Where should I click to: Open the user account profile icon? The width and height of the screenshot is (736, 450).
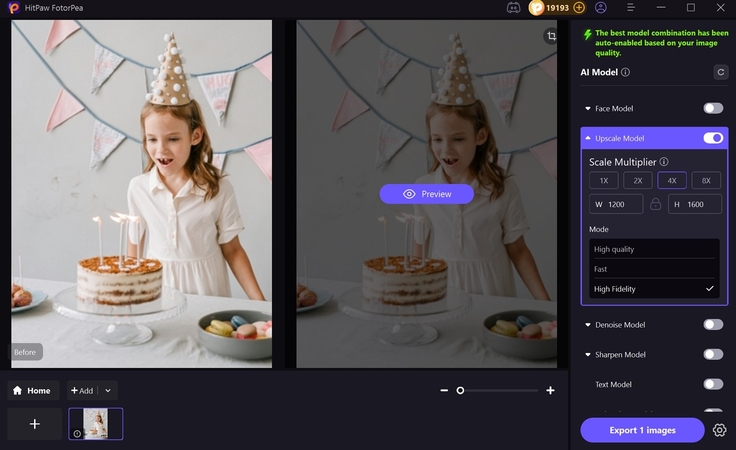[600, 8]
